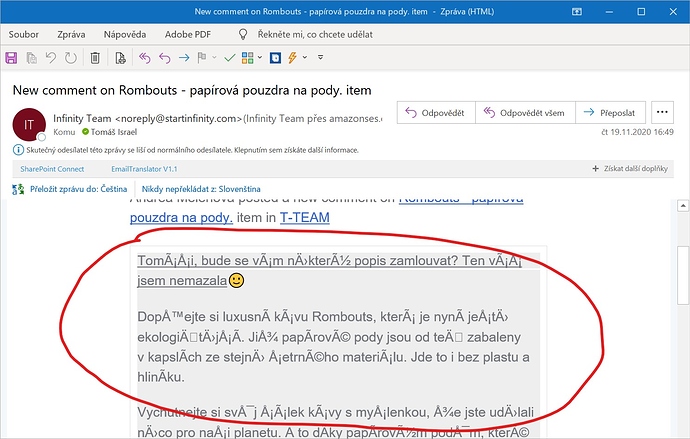Click the Odpovědět všem button
690x439 pixels.
(x=525, y=113)
